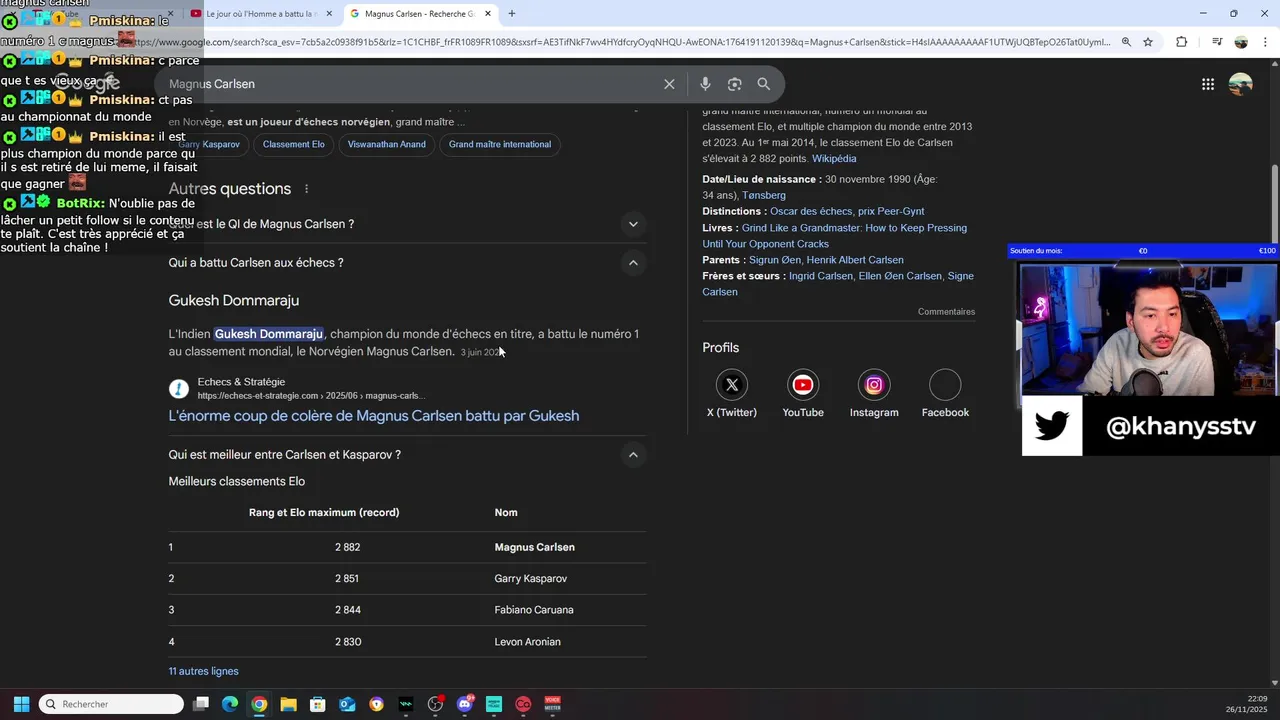Viewport: 1280px width, 720px height.
Task: Click 'Fabiano Caruana' table row name
Action: click(x=534, y=610)
